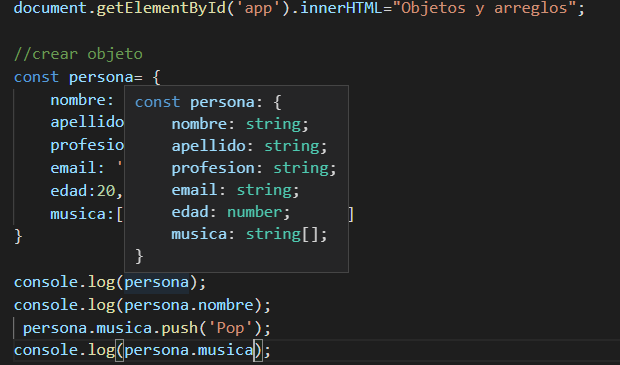
Task: Click the musica property key in the object
Action: [78, 214]
